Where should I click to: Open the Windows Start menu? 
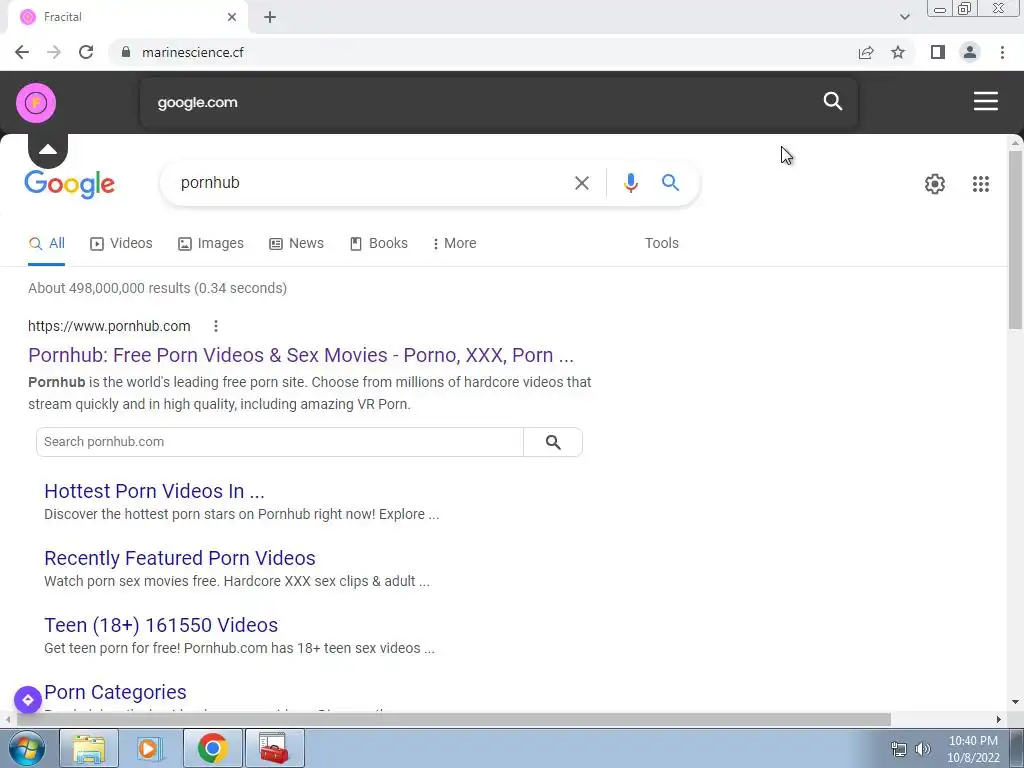tap(27, 748)
